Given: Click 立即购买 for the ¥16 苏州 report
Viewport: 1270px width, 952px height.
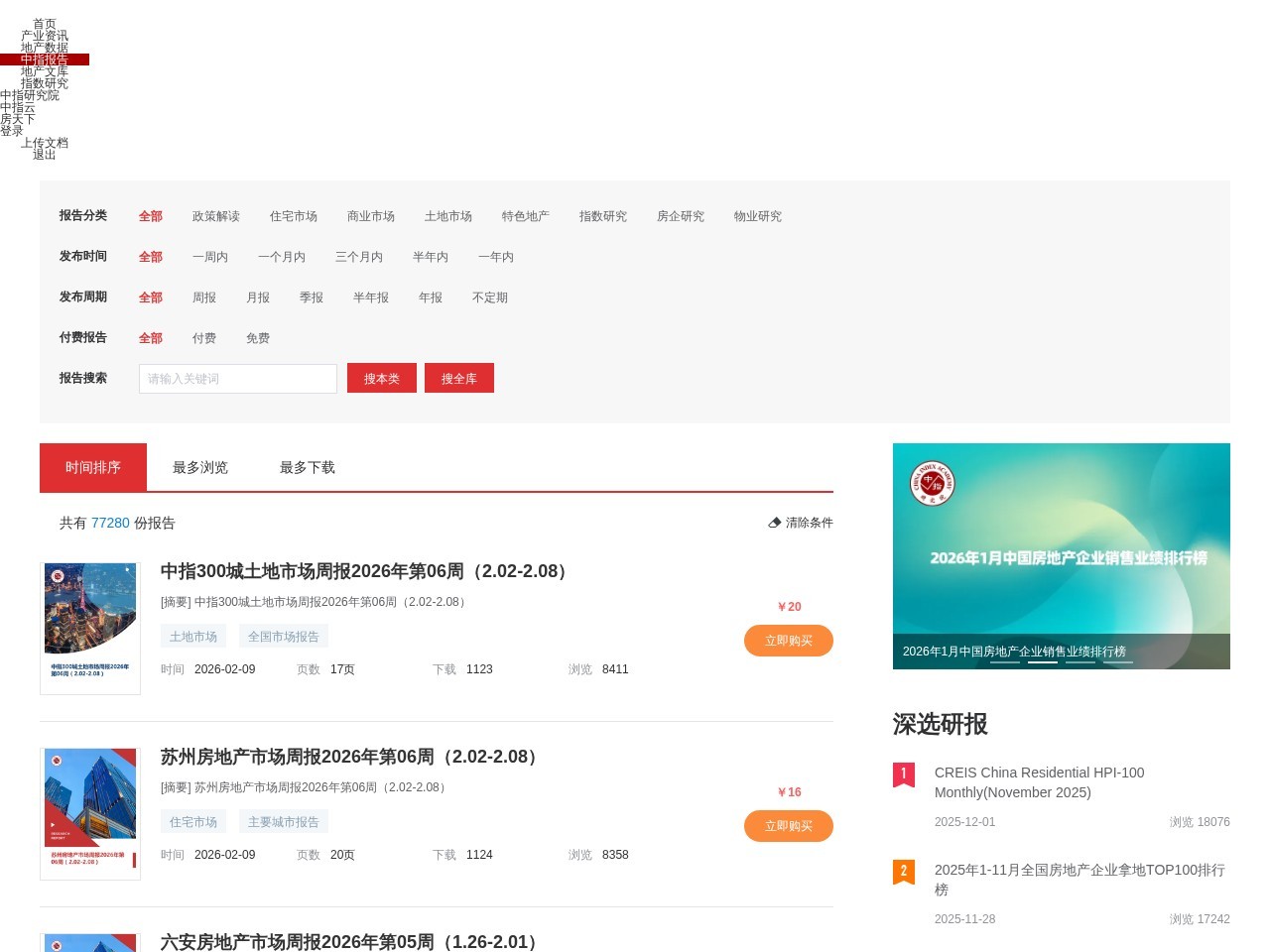Looking at the screenshot, I should pyautogui.click(x=789, y=826).
